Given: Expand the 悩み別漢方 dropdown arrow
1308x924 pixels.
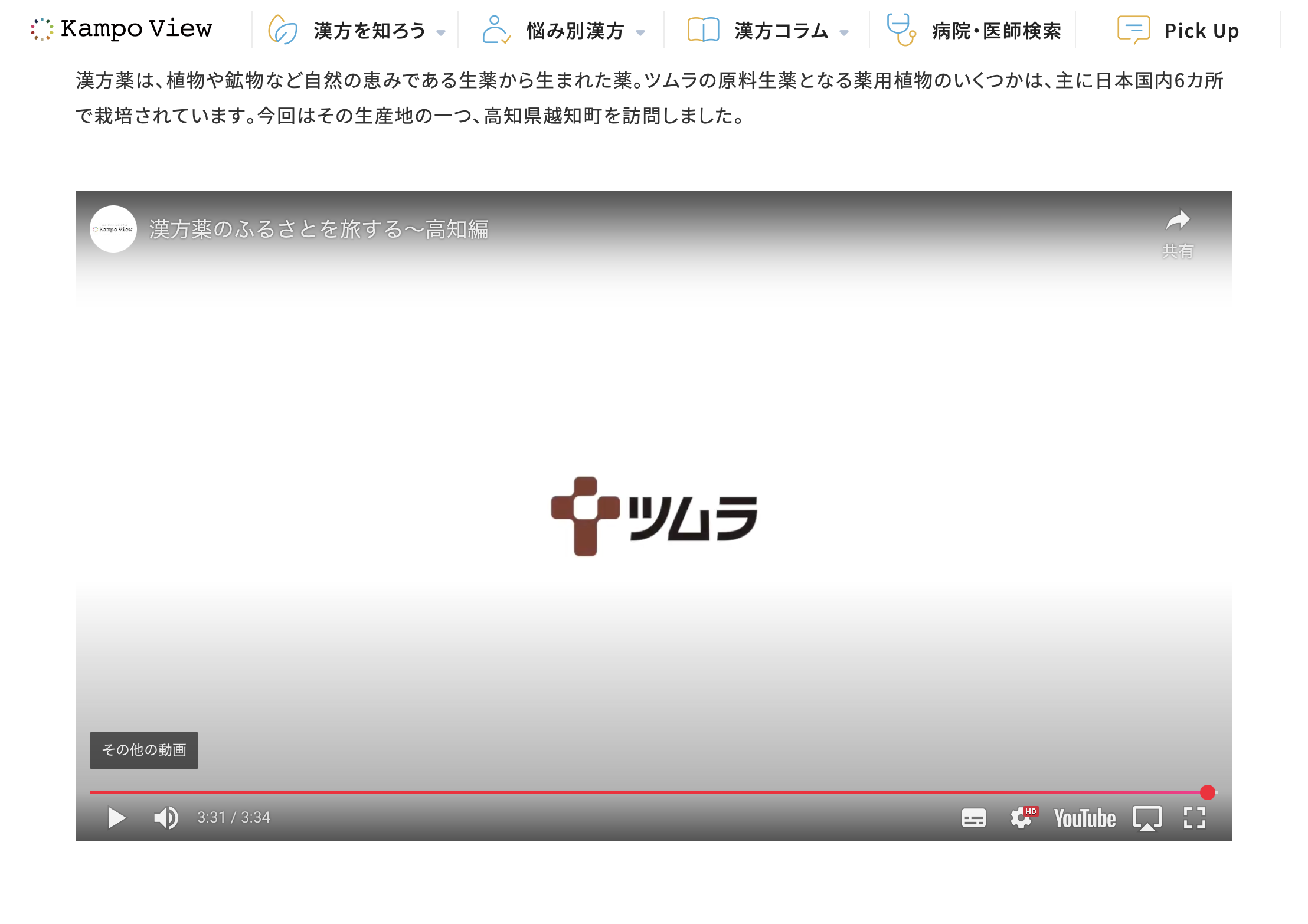Looking at the screenshot, I should 640,33.
